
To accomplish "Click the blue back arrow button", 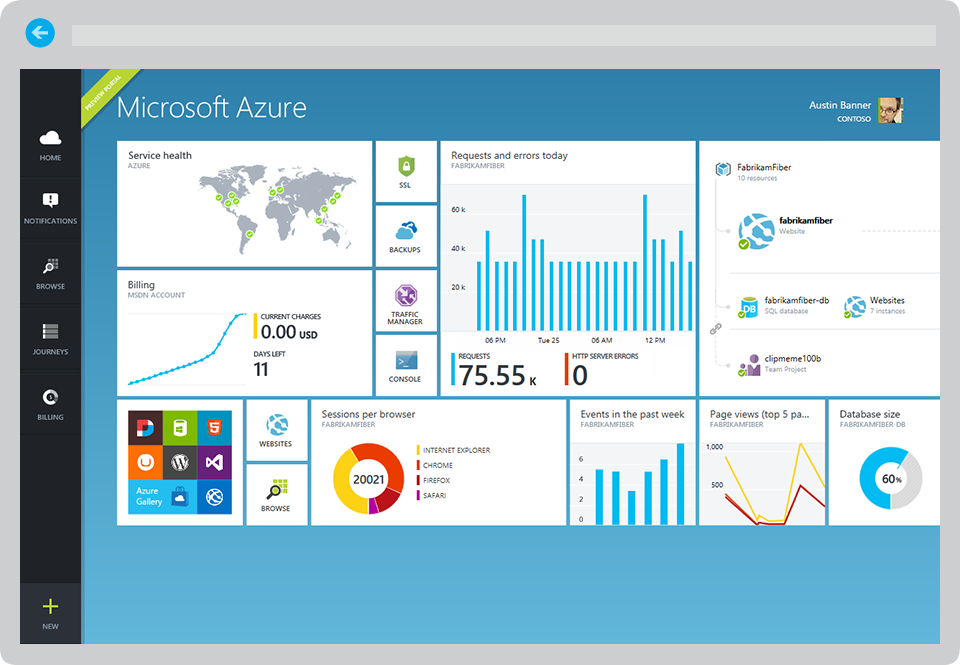I will pyautogui.click(x=40, y=34).
